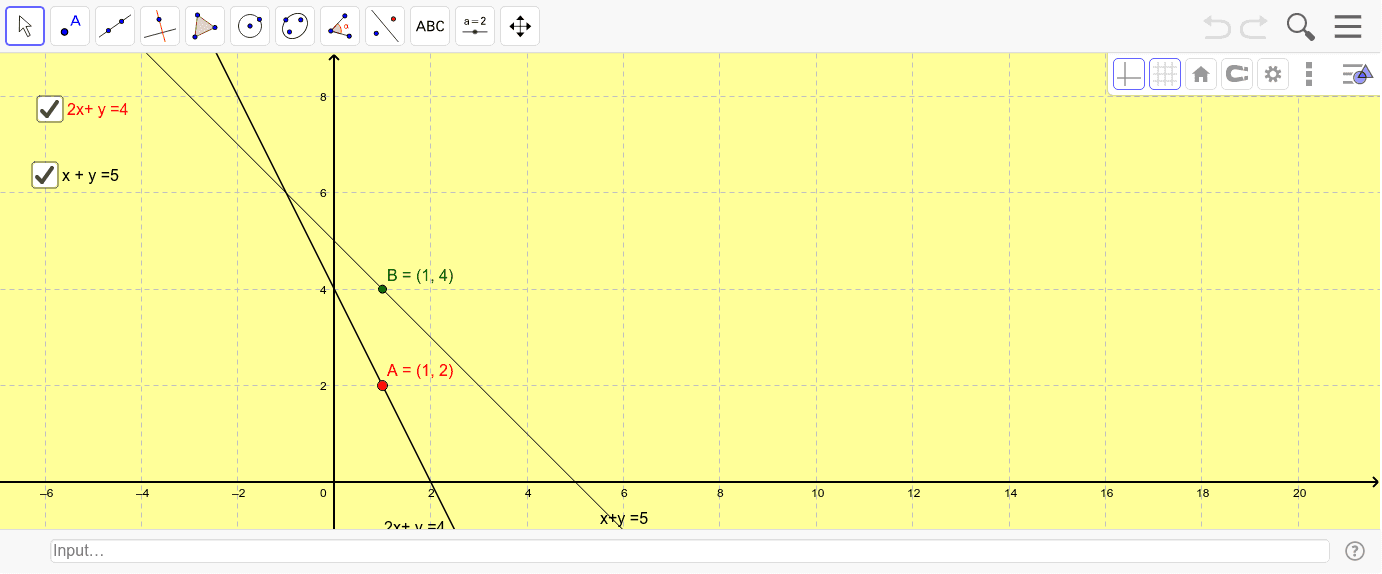The height and width of the screenshot is (574, 1382).
Task: Select the Reflect about Line tool
Action: [x=385, y=26]
